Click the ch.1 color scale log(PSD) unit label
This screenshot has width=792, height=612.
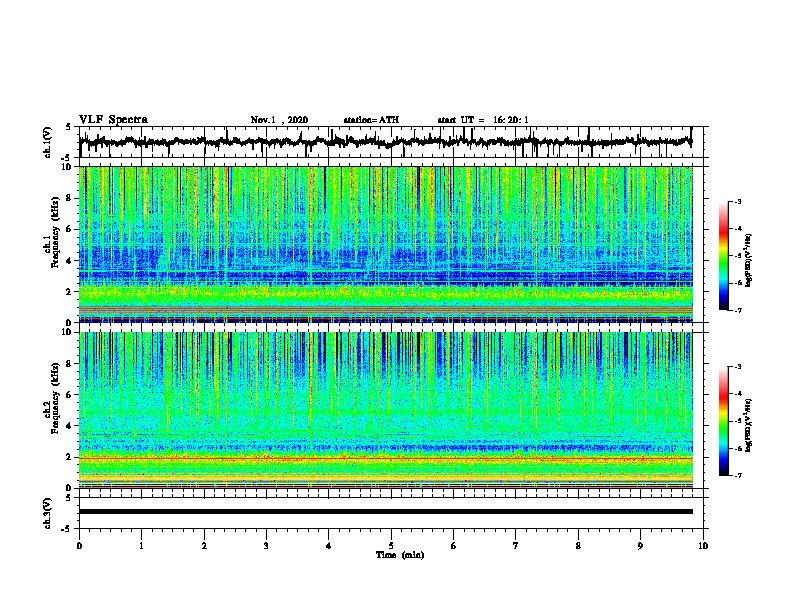(749, 260)
